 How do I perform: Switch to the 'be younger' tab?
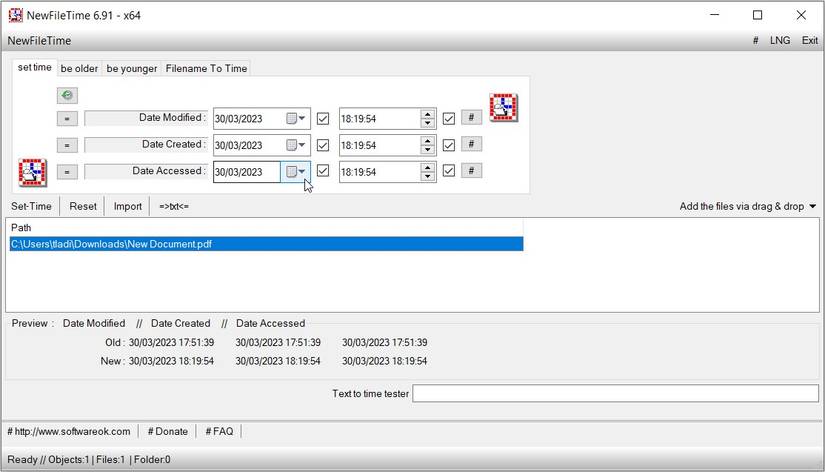click(132, 68)
